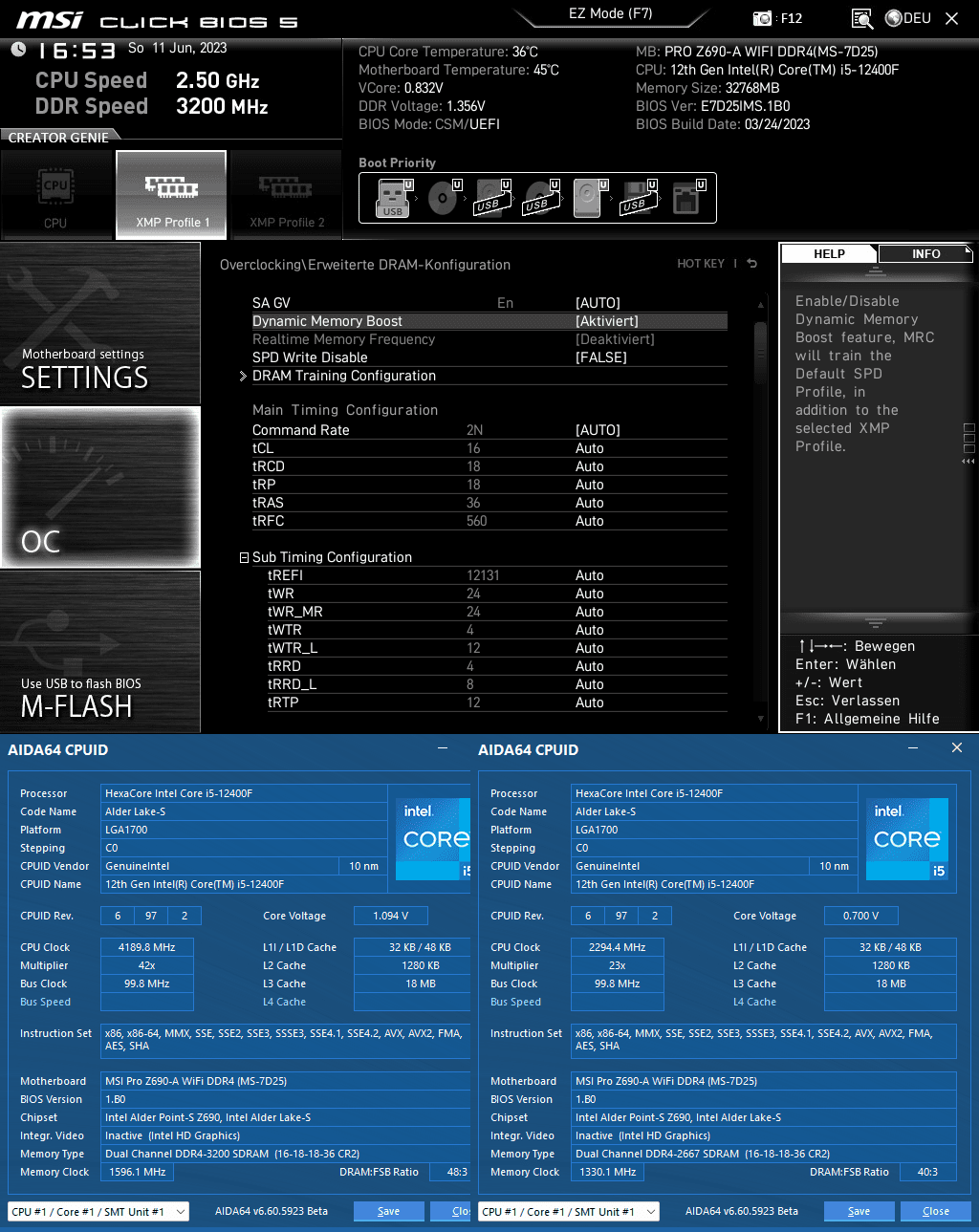The image size is (979, 1232).
Task: Click the tRTP Auto value field
Action: 590,702
